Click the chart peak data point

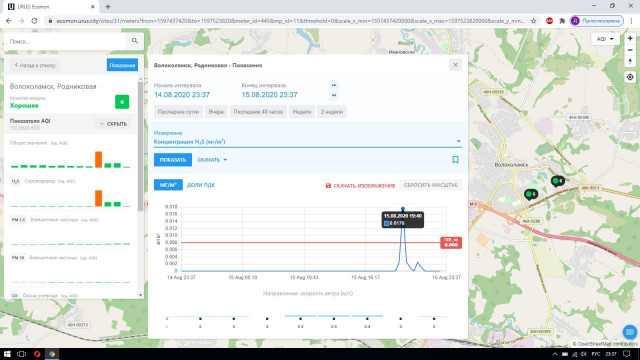pyautogui.click(x=403, y=209)
